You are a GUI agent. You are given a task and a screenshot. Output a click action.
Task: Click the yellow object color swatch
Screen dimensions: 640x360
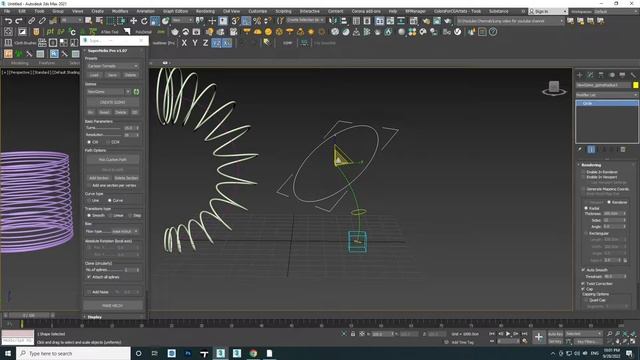click(636, 85)
